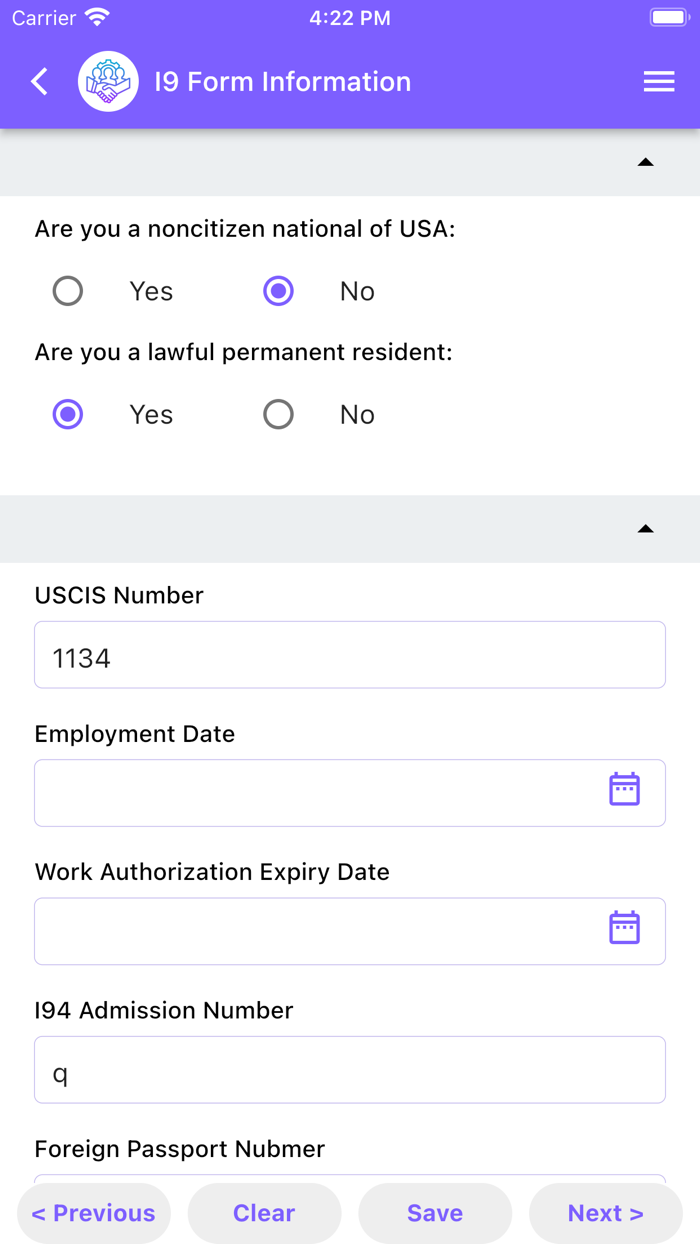Select No for noncitizen national of USA
This screenshot has width=700, height=1244.
(278, 291)
